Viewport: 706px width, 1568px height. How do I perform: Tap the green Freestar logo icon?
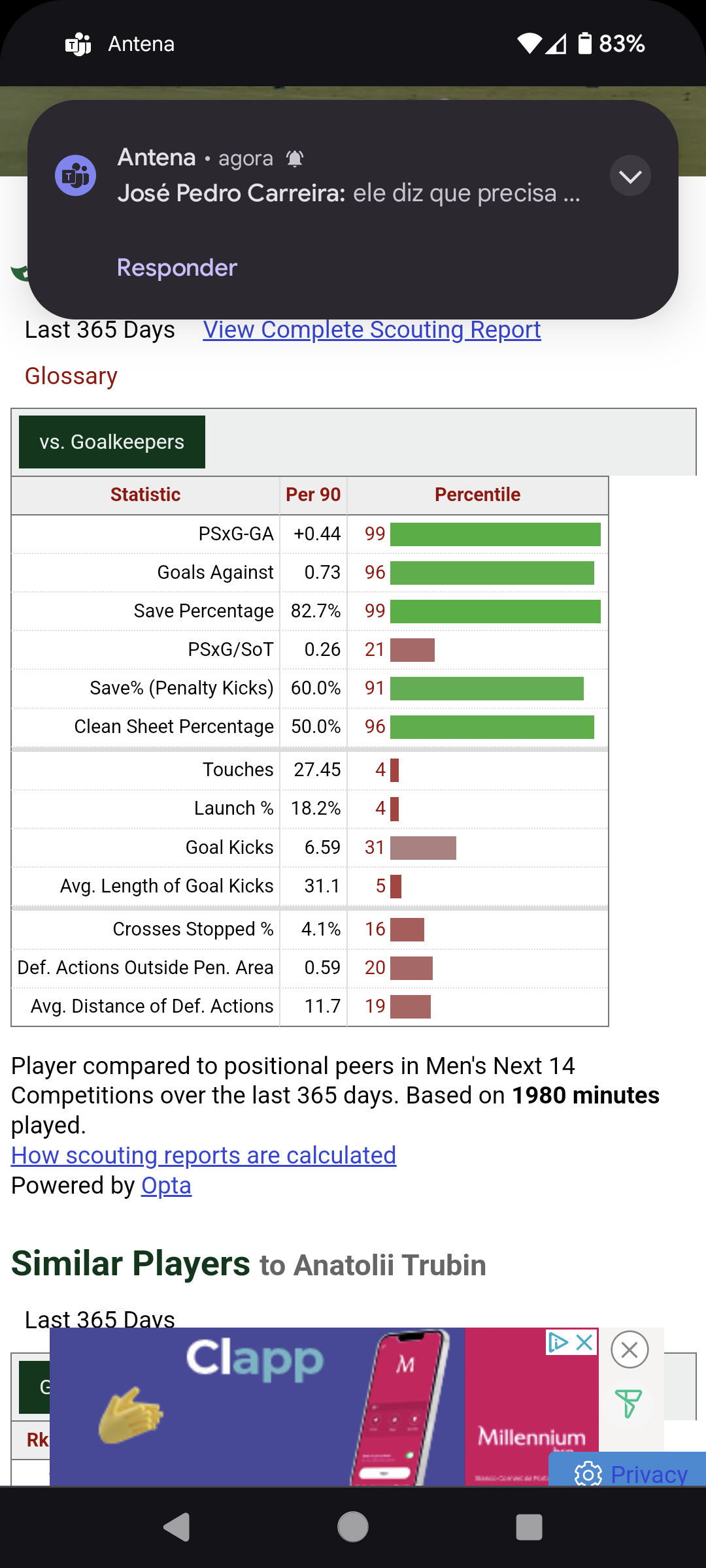(628, 1403)
